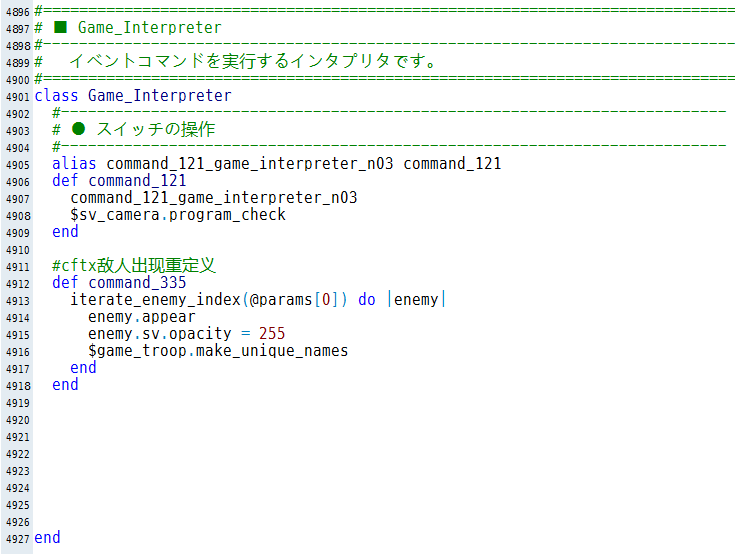This screenshot has height=554, width=735.
Task: Click the Game_Interpreter header comment text
Action: coord(150,28)
